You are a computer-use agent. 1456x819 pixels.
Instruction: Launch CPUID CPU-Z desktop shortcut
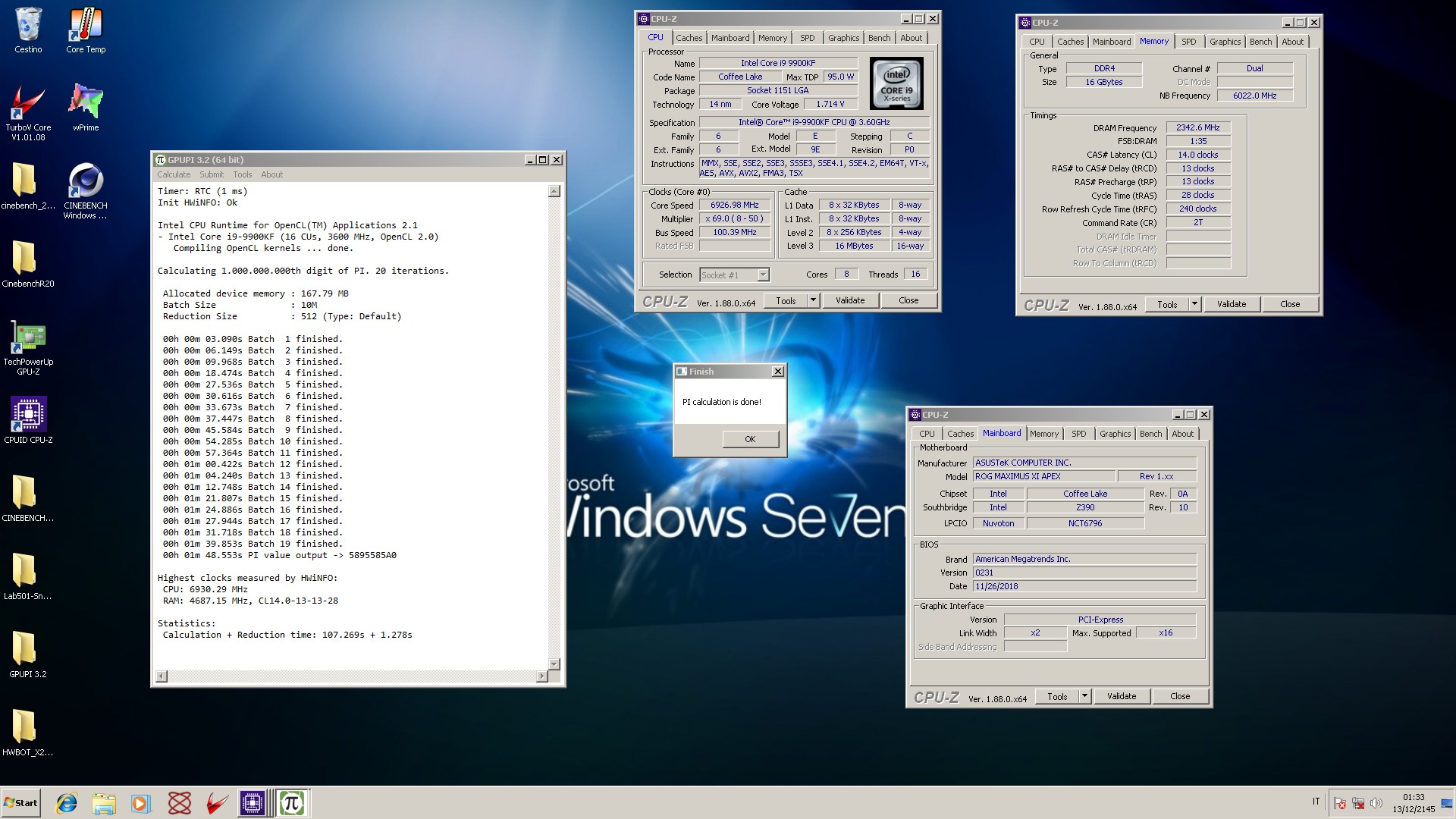click(x=28, y=420)
